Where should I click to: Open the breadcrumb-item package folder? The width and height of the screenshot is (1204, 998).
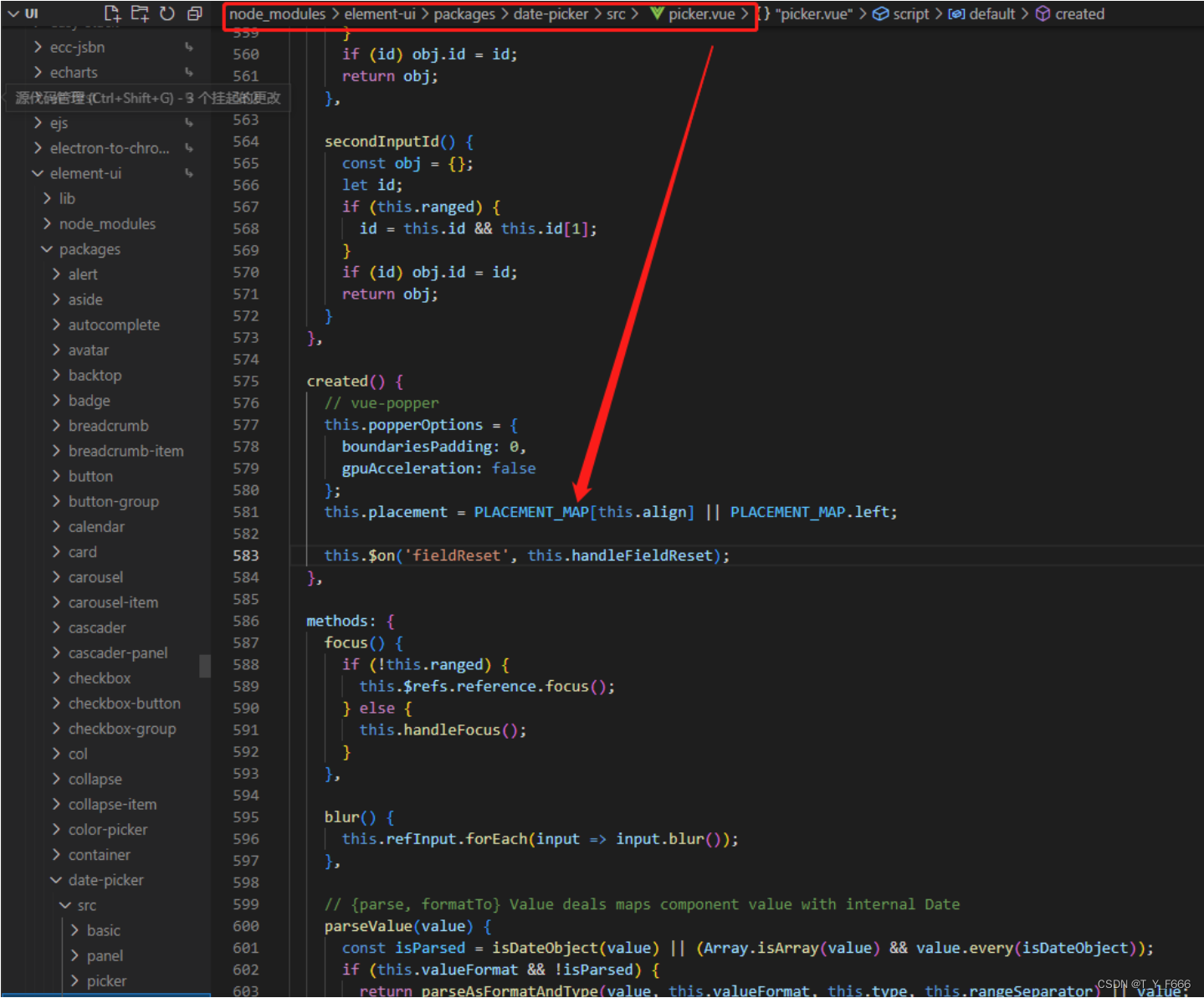(126, 451)
